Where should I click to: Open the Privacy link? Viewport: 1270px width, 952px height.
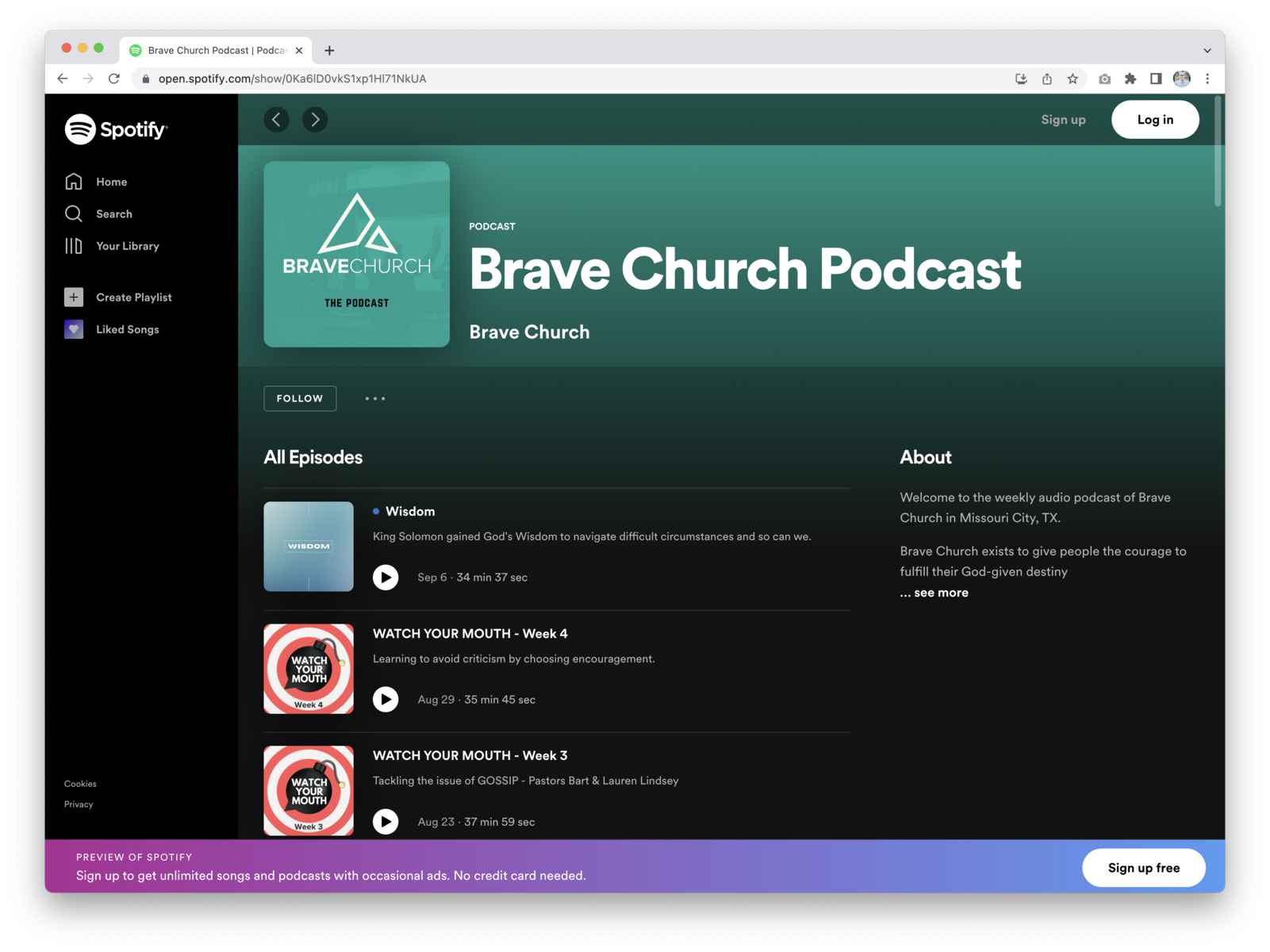[79, 804]
